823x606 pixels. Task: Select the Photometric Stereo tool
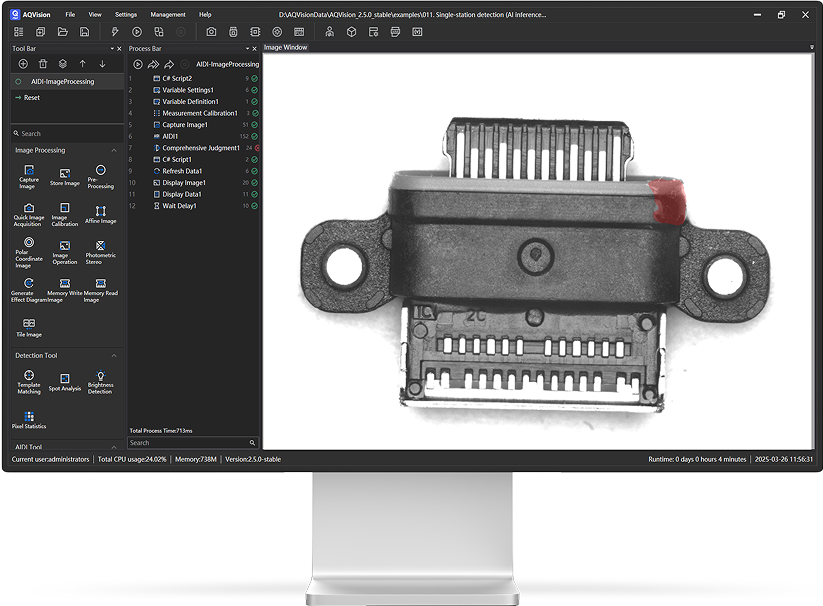100,248
